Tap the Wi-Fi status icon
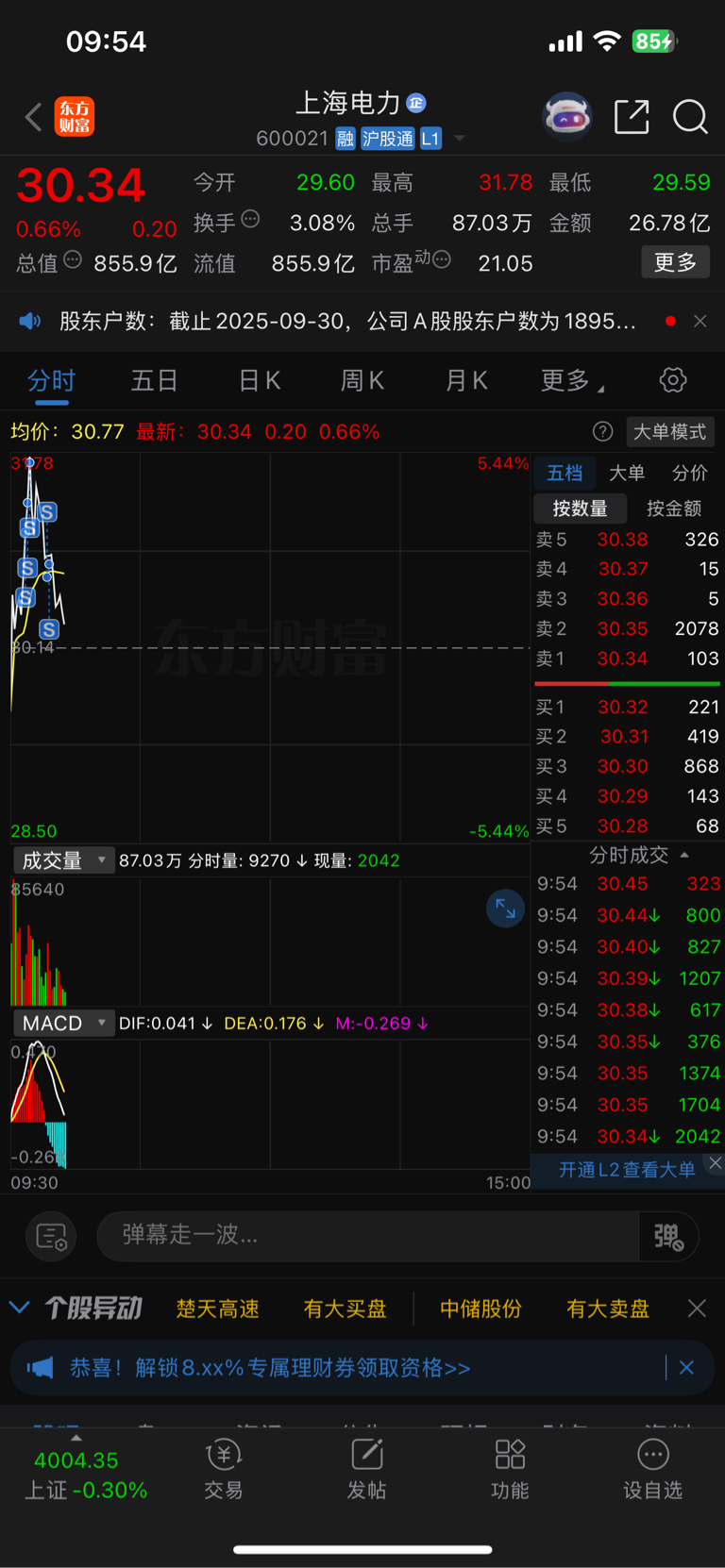 coord(607,42)
